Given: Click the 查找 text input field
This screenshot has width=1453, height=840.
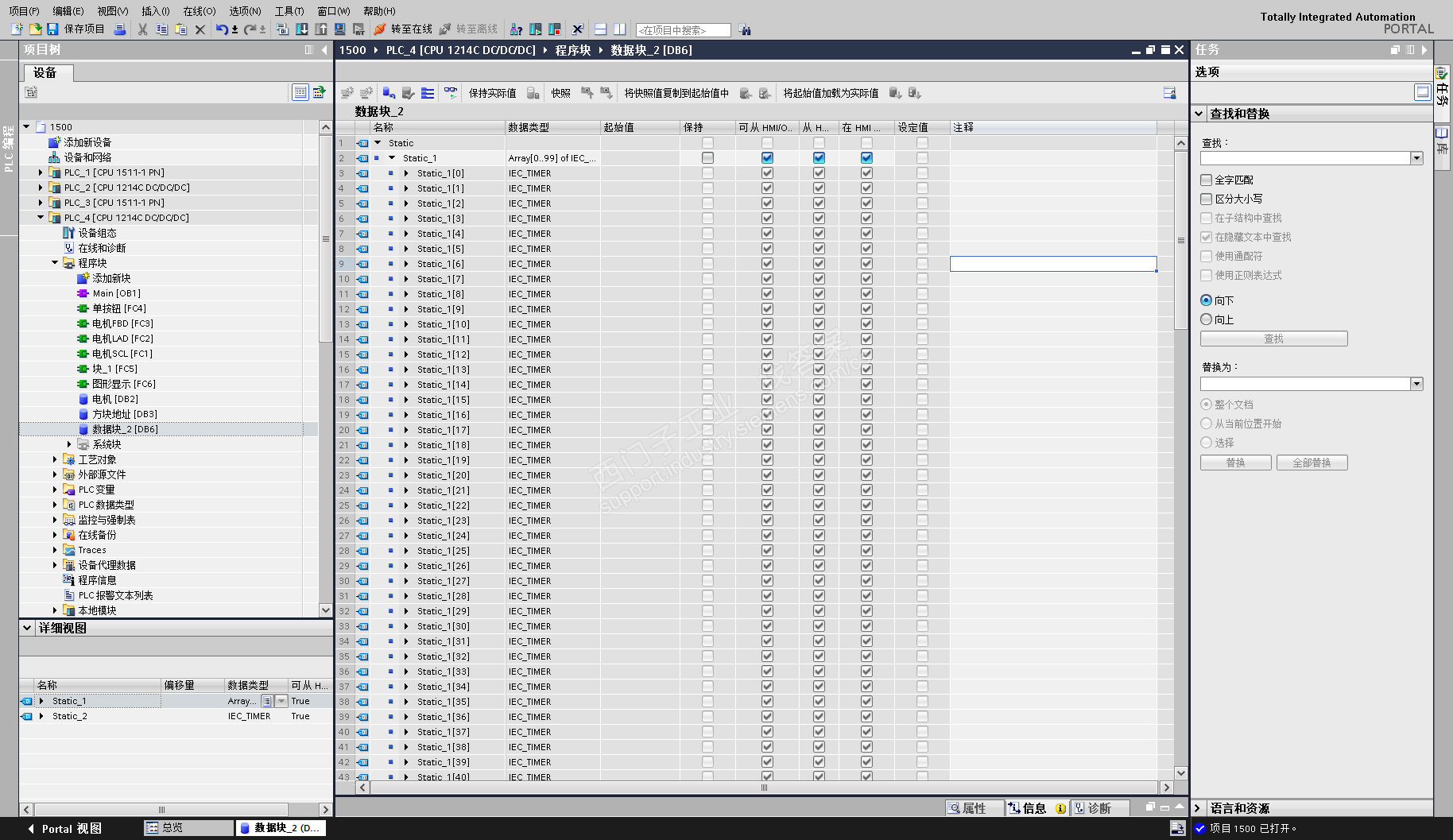Looking at the screenshot, I should [x=1305, y=158].
